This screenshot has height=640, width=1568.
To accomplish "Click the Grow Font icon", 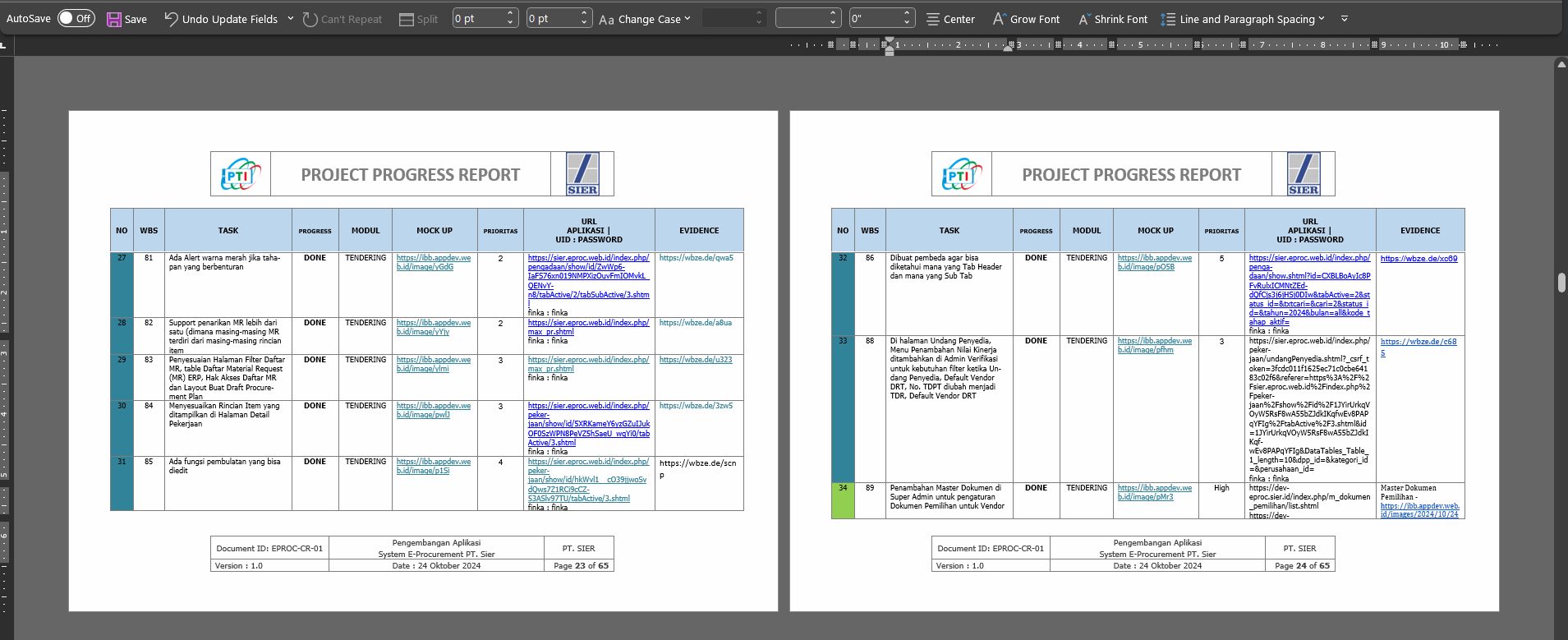I will click(x=999, y=18).
